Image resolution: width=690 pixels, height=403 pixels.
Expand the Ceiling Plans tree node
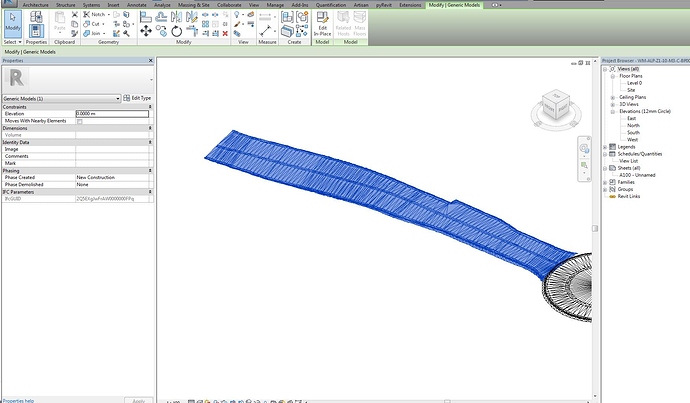click(612, 97)
